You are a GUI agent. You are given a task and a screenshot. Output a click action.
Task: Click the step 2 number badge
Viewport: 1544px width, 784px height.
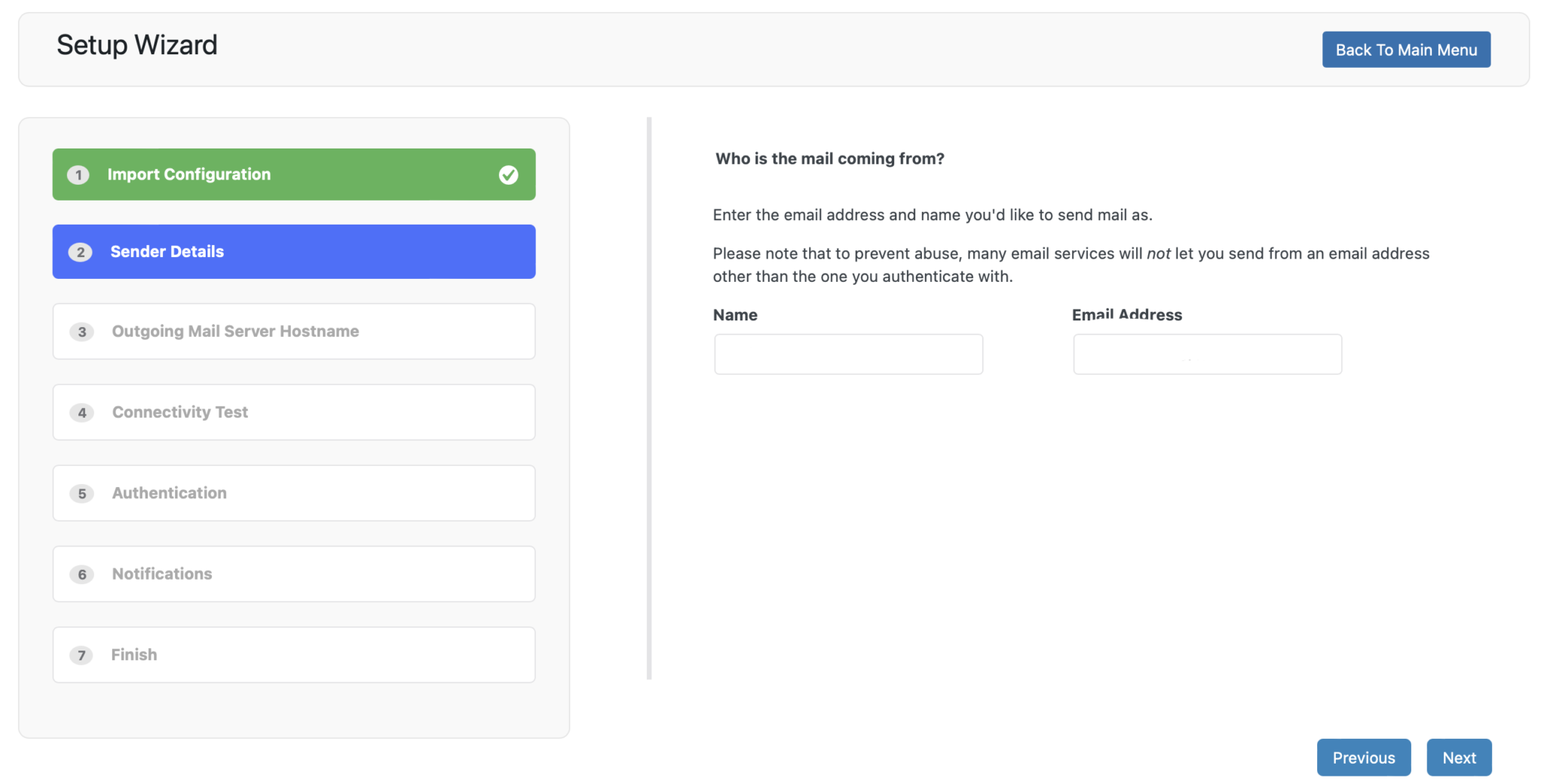click(x=81, y=253)
